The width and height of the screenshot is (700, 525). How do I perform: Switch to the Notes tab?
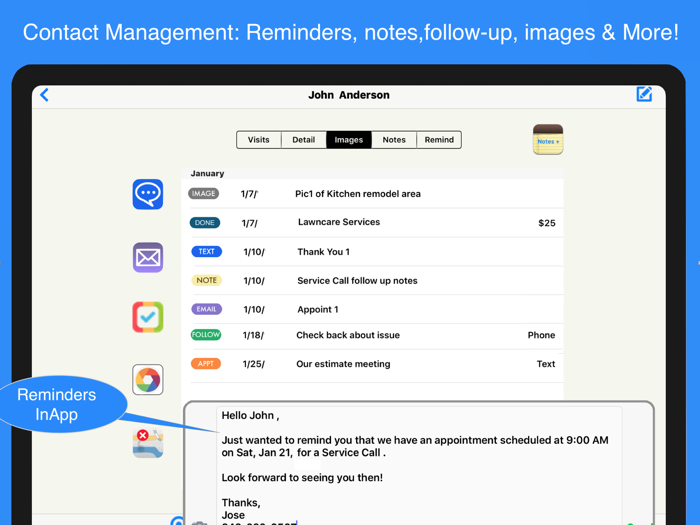pos(394,140)
